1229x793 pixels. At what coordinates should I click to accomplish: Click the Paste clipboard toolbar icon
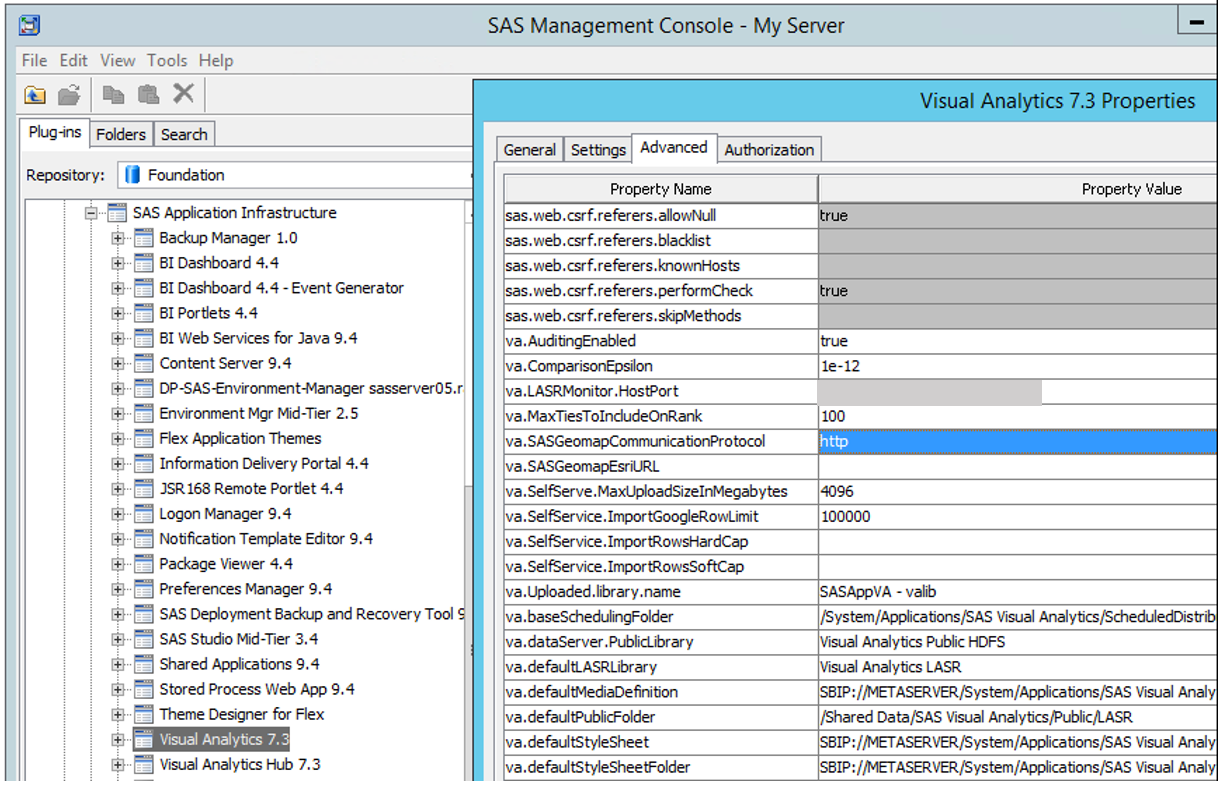point(149,95)
